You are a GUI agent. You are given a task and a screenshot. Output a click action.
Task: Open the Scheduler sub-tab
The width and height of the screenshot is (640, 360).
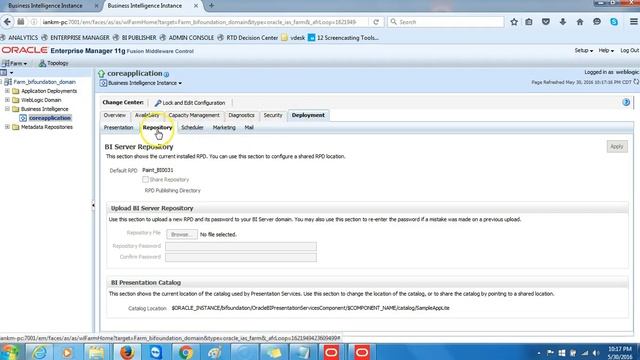[192, 127]
